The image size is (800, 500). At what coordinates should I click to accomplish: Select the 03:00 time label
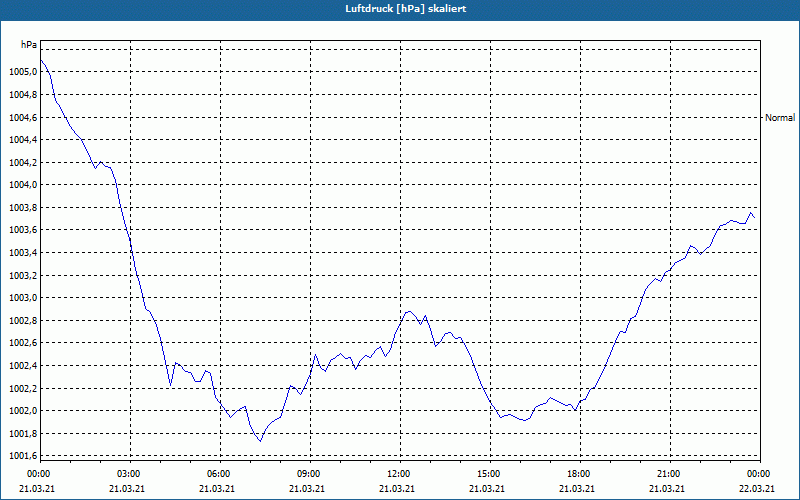click(x=130, y=474)
